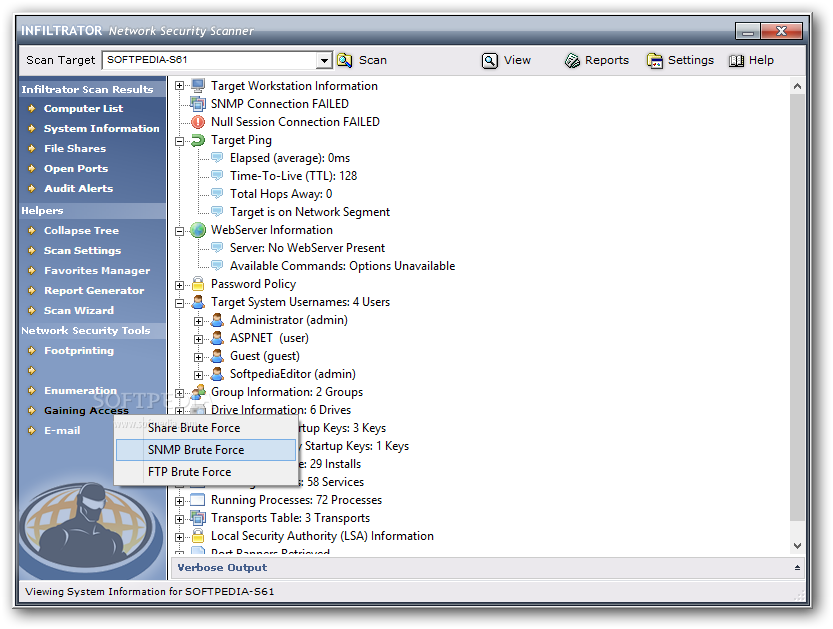
Task: Click Target Workstation Information computer icon
Action: click(198, 86)
